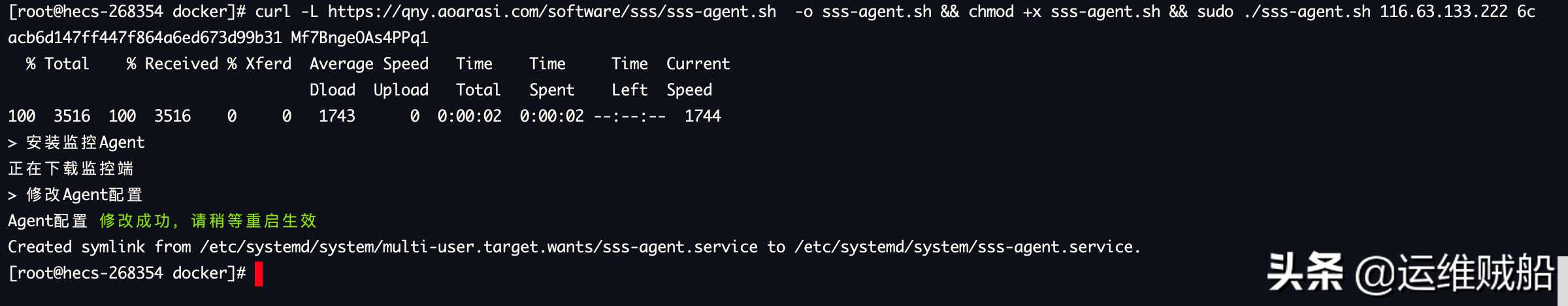
Task: Click the green 修改成功 status message
Action: pyautogui.click(x=208, y=221)
